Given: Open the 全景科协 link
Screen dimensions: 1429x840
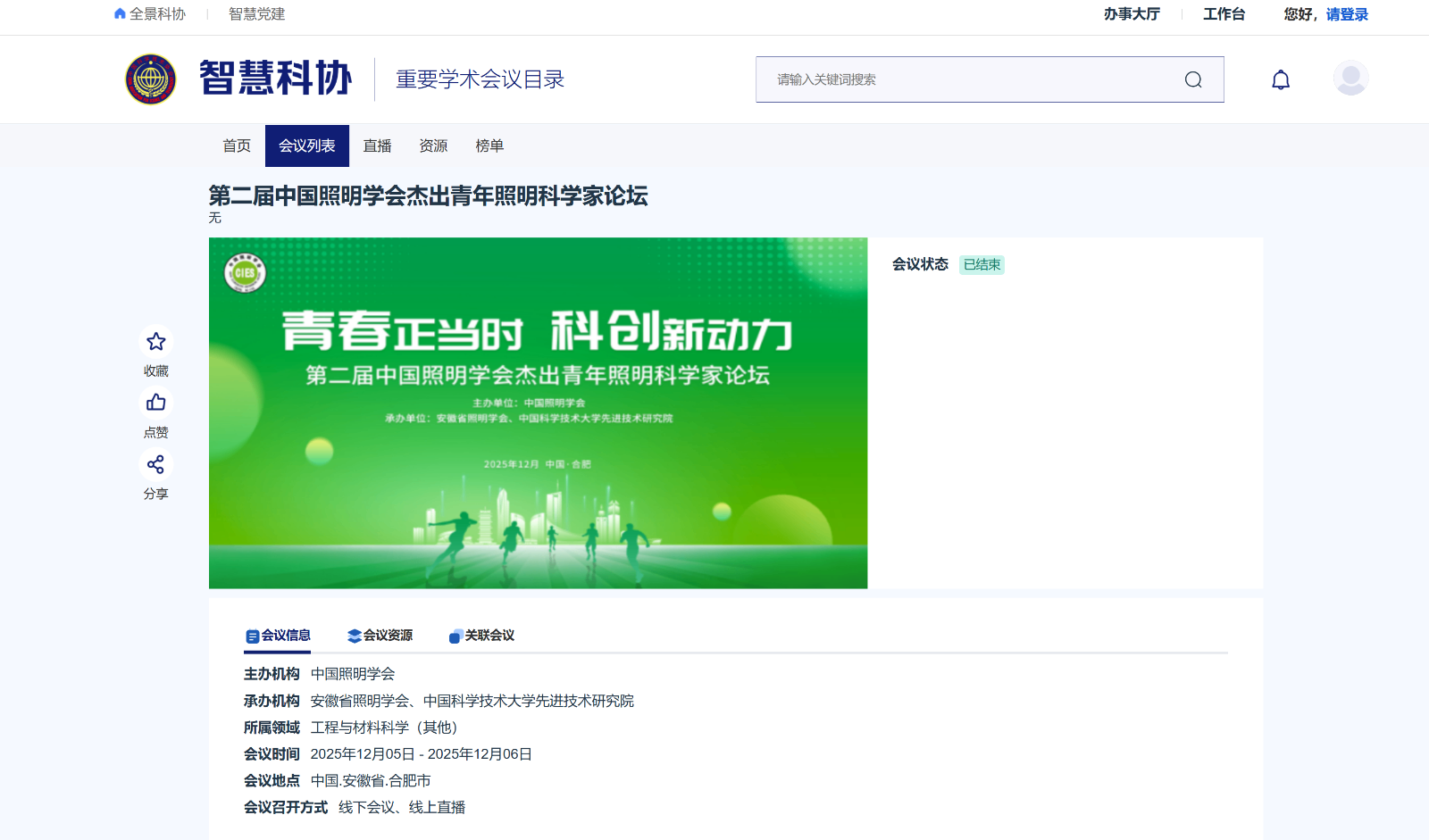Looking at the screenshot, I should (x=157, y=13).
